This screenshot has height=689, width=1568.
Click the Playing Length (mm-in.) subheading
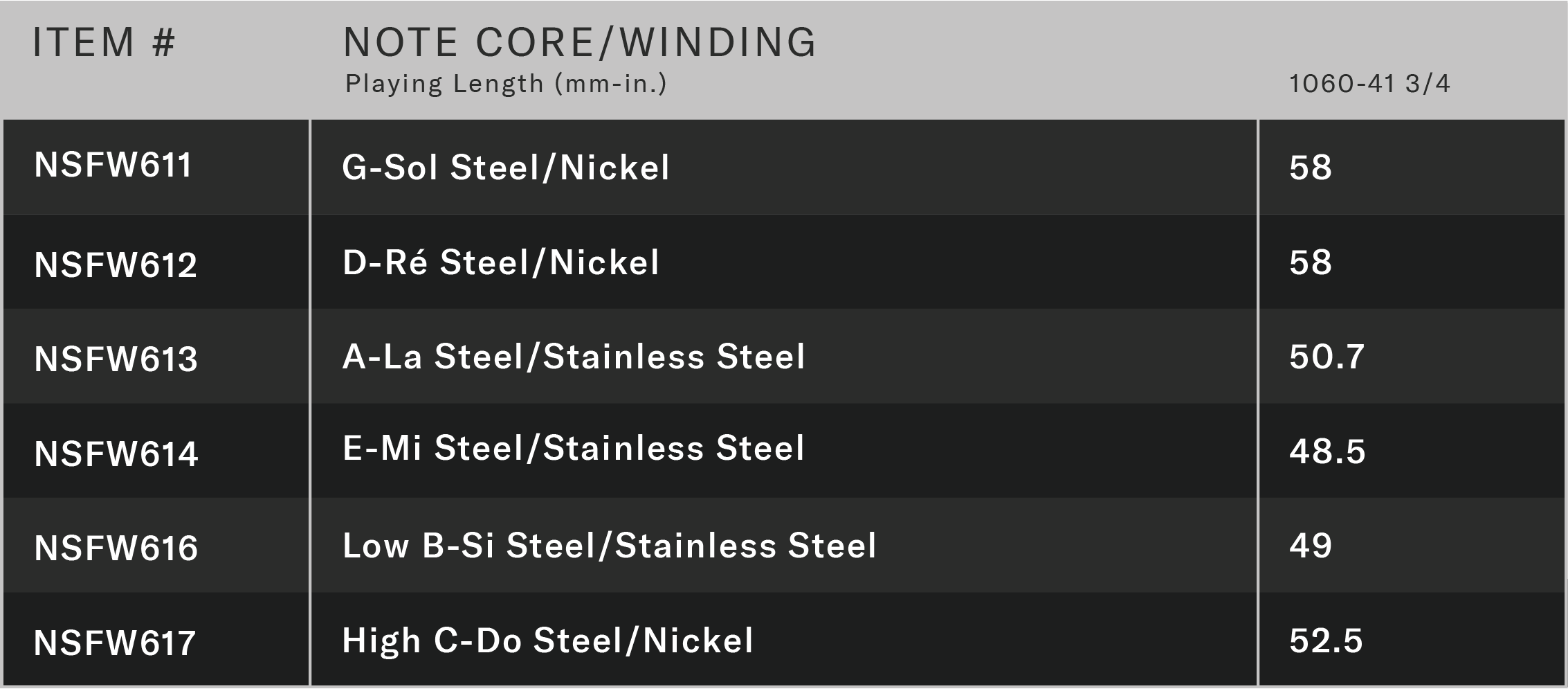coord(506,84)
